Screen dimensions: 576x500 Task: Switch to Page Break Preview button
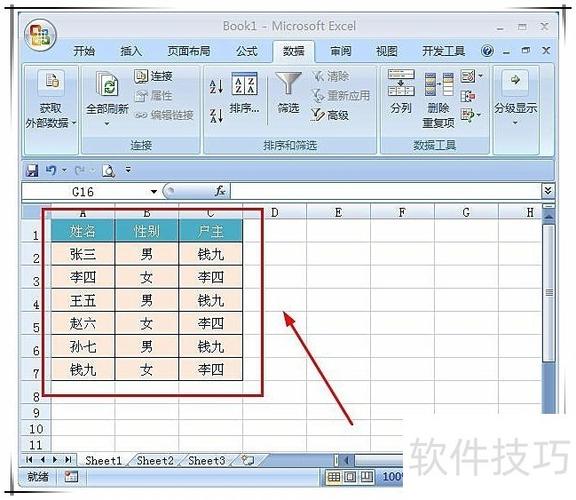(x=366, y=477)
